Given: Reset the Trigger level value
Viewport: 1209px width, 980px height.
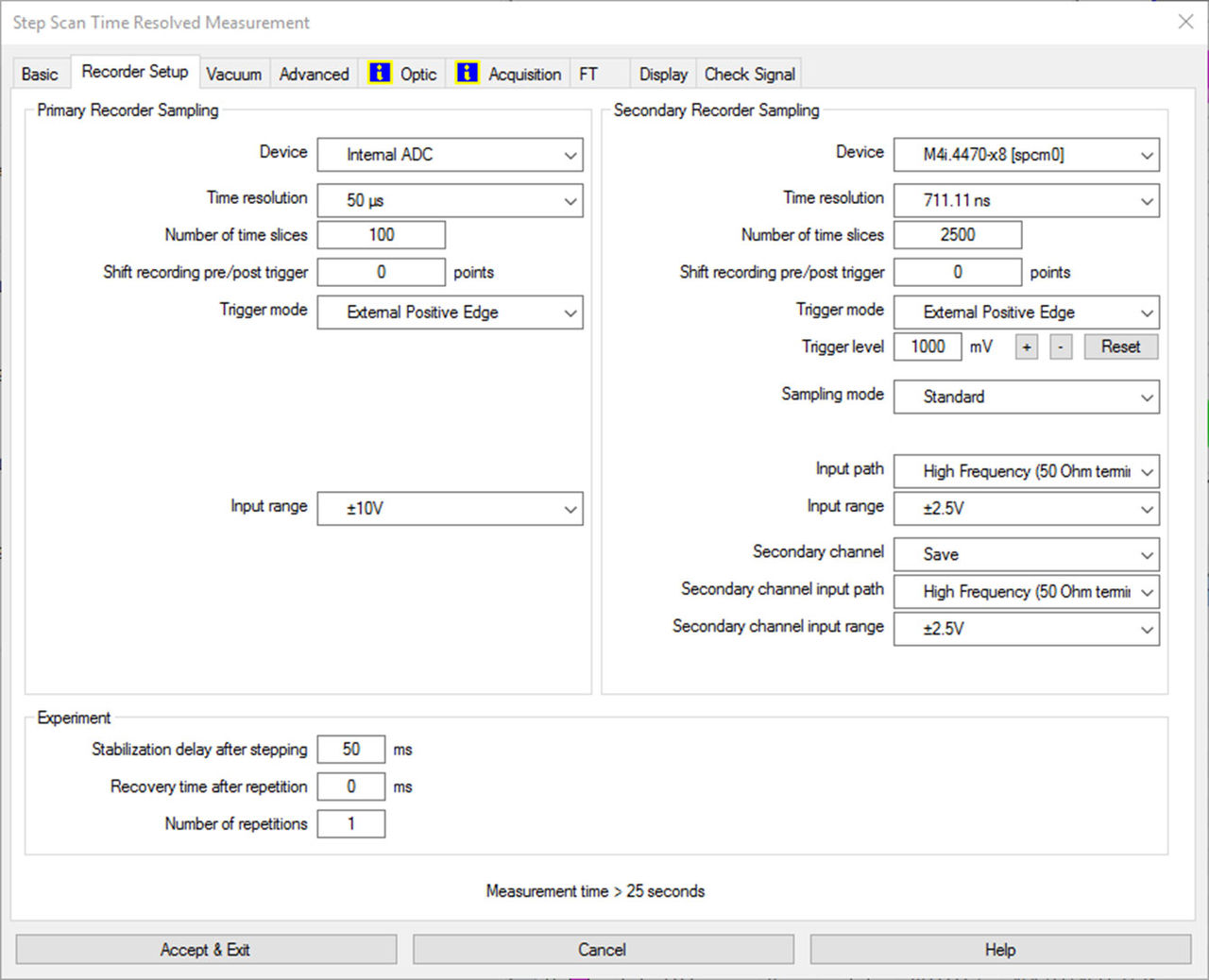Looking at the screenshot, I should point(1120,346).
